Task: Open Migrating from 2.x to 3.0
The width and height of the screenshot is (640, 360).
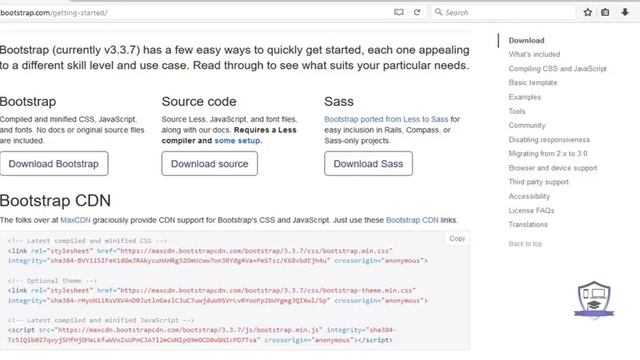Action: point(548,153)
